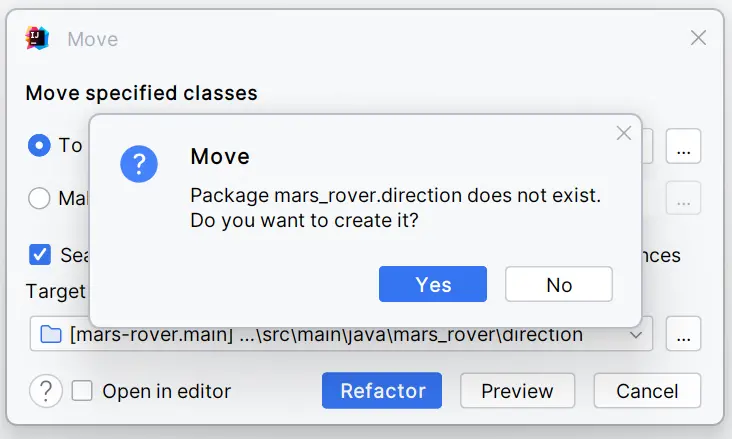The image size is (732, 439).
Task: Click the blue question mark popup icon
Action: pos(140,162)
